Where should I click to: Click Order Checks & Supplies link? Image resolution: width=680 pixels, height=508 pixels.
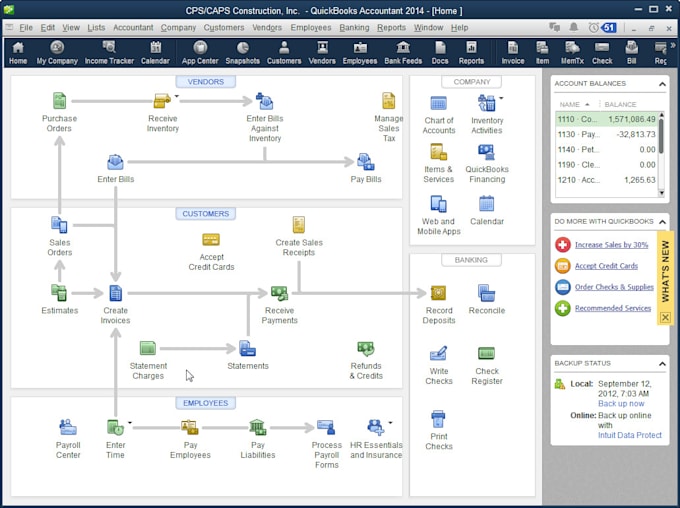tap(614, 287)
